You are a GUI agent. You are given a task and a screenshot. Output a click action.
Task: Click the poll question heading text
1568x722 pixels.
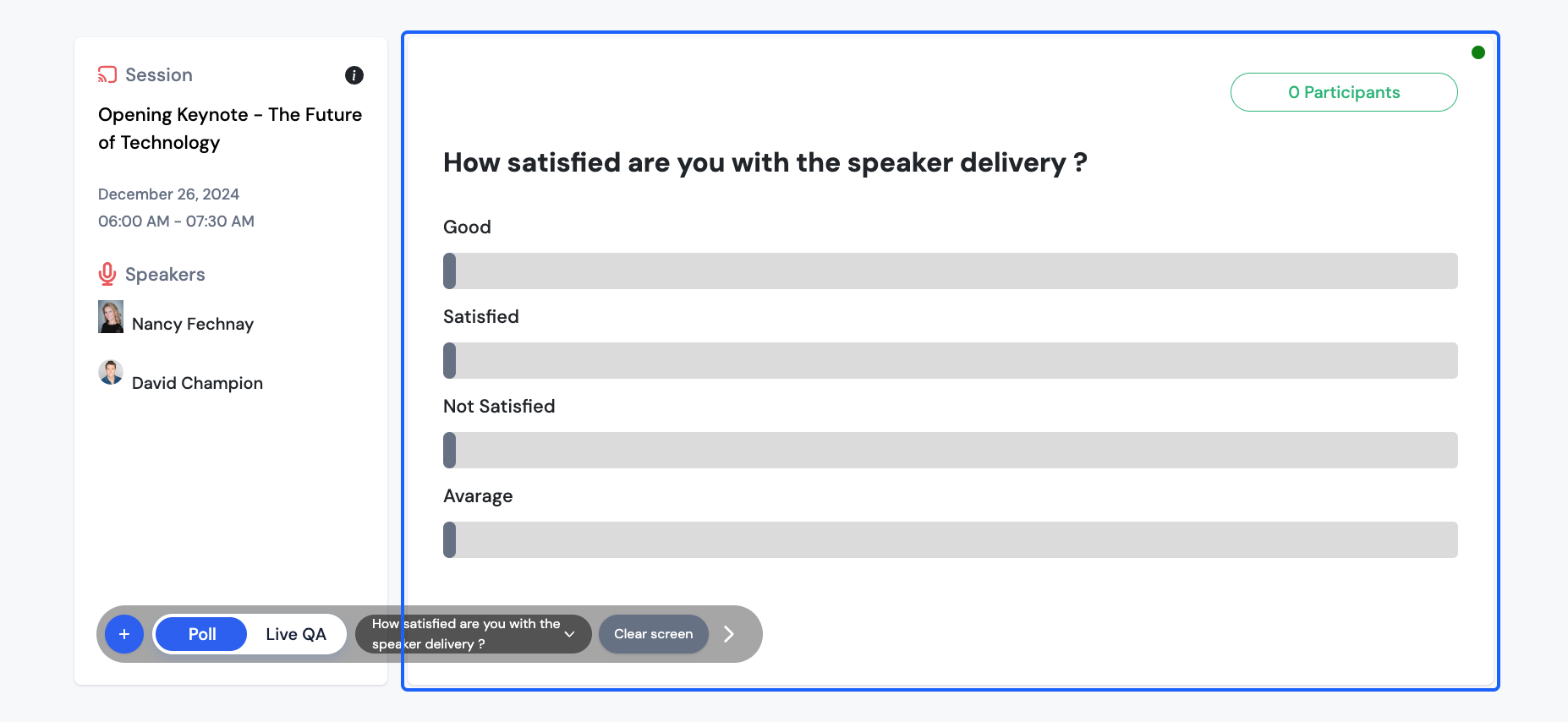point(765,162)
